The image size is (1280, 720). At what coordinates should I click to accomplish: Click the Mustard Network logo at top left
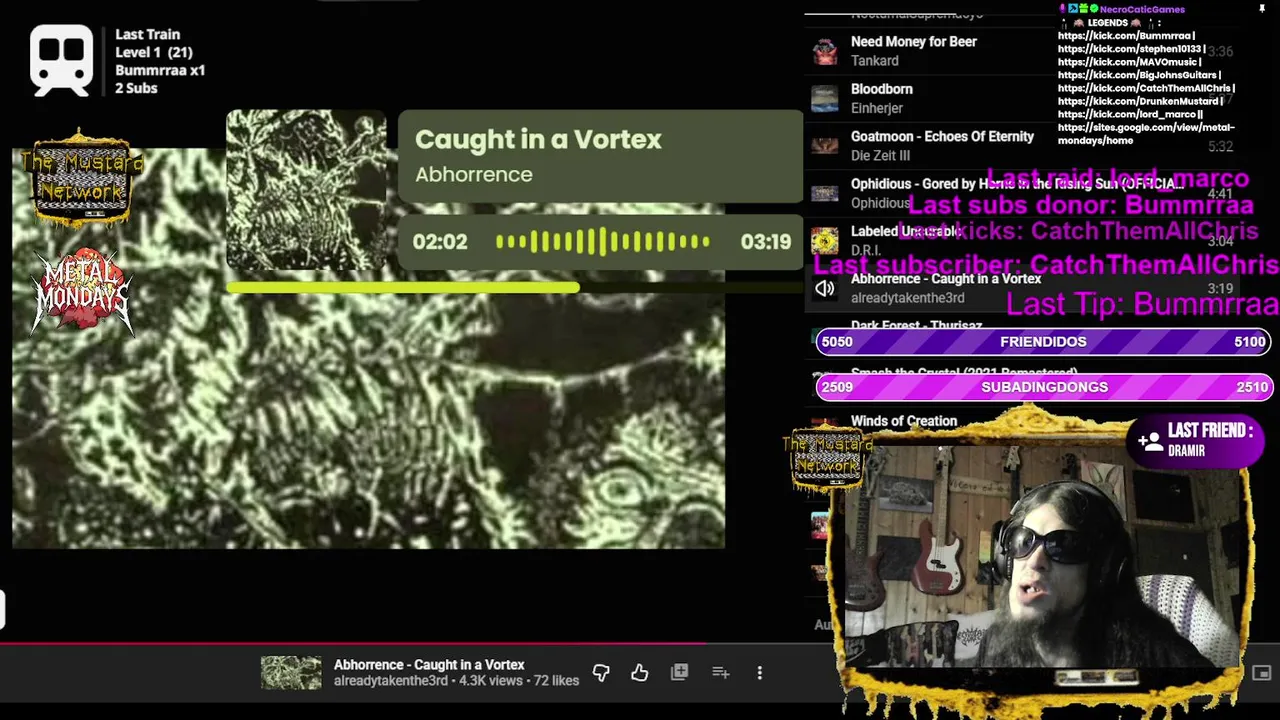[82, 178]
